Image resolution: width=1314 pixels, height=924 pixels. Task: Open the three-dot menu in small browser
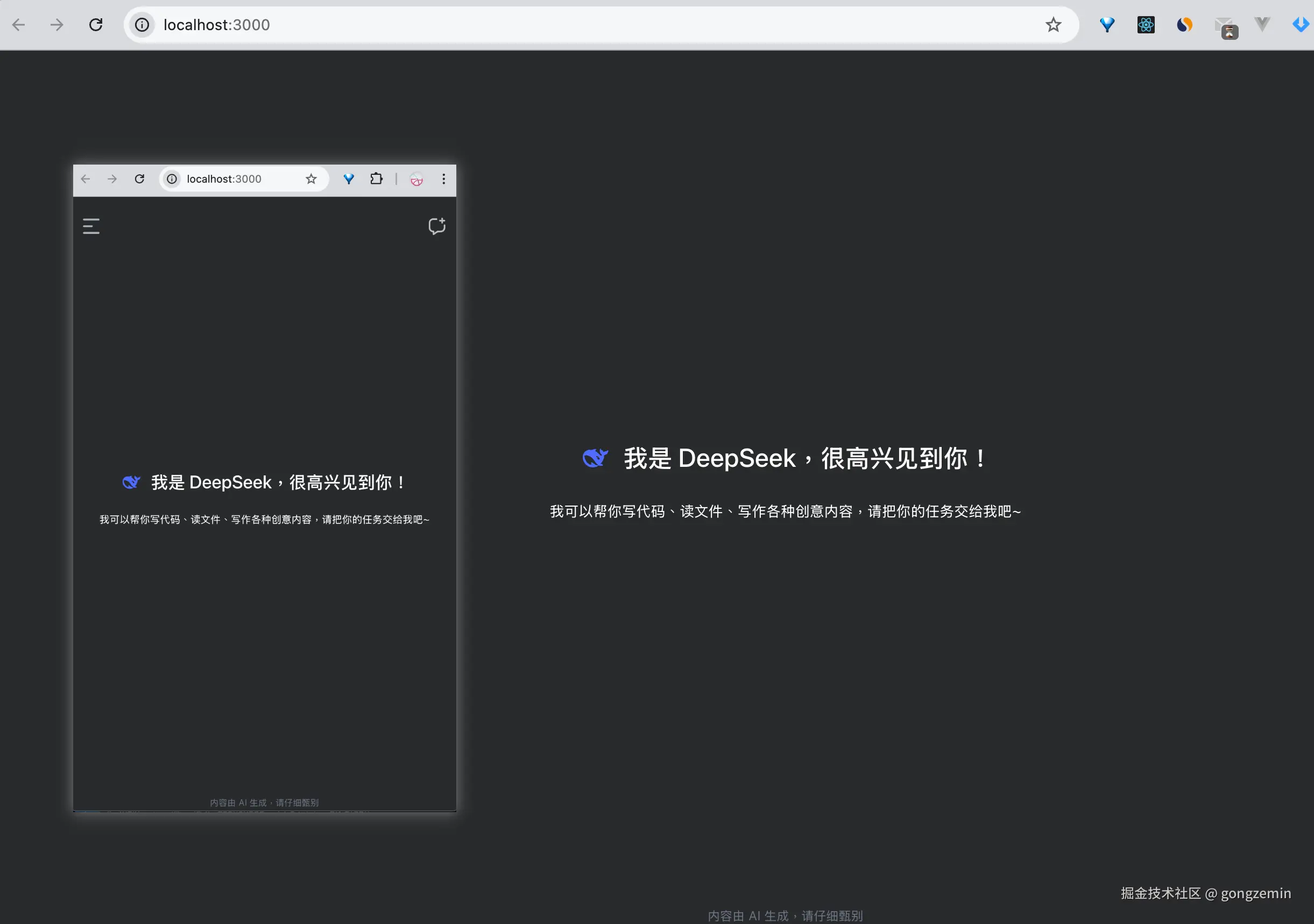(x=443, y=179)
